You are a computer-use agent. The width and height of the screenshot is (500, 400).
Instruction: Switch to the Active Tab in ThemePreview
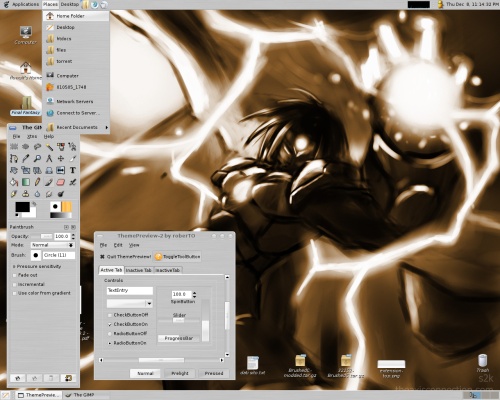click(111, 270)
